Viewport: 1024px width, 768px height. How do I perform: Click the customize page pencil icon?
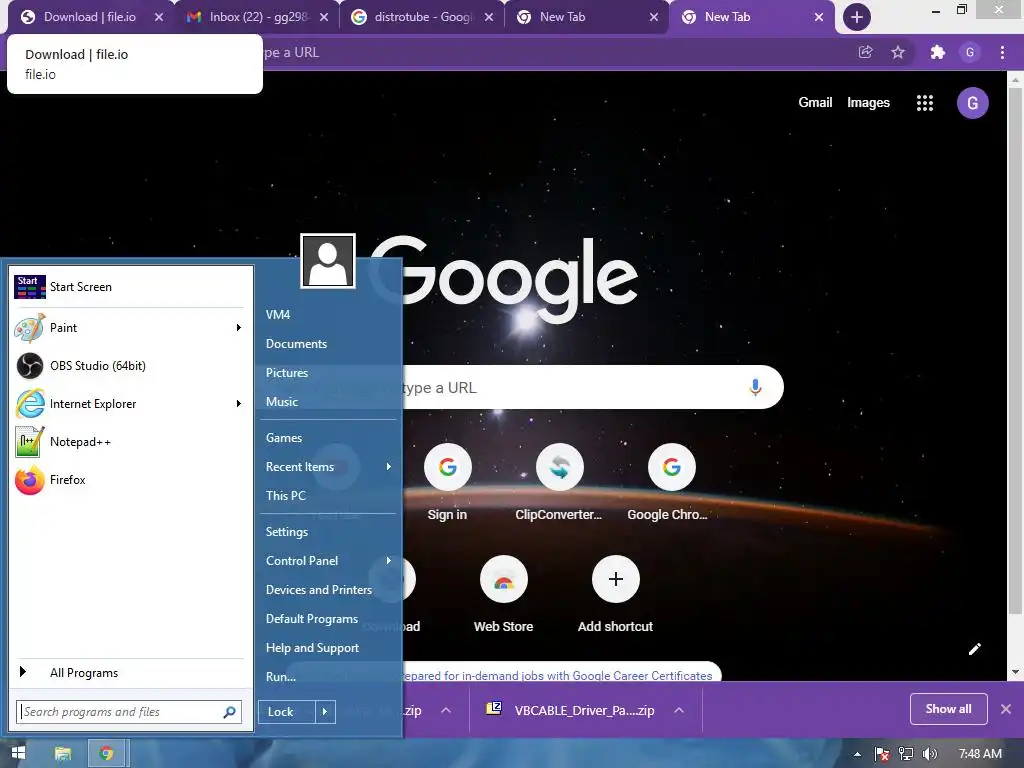[x=974, y=648]
